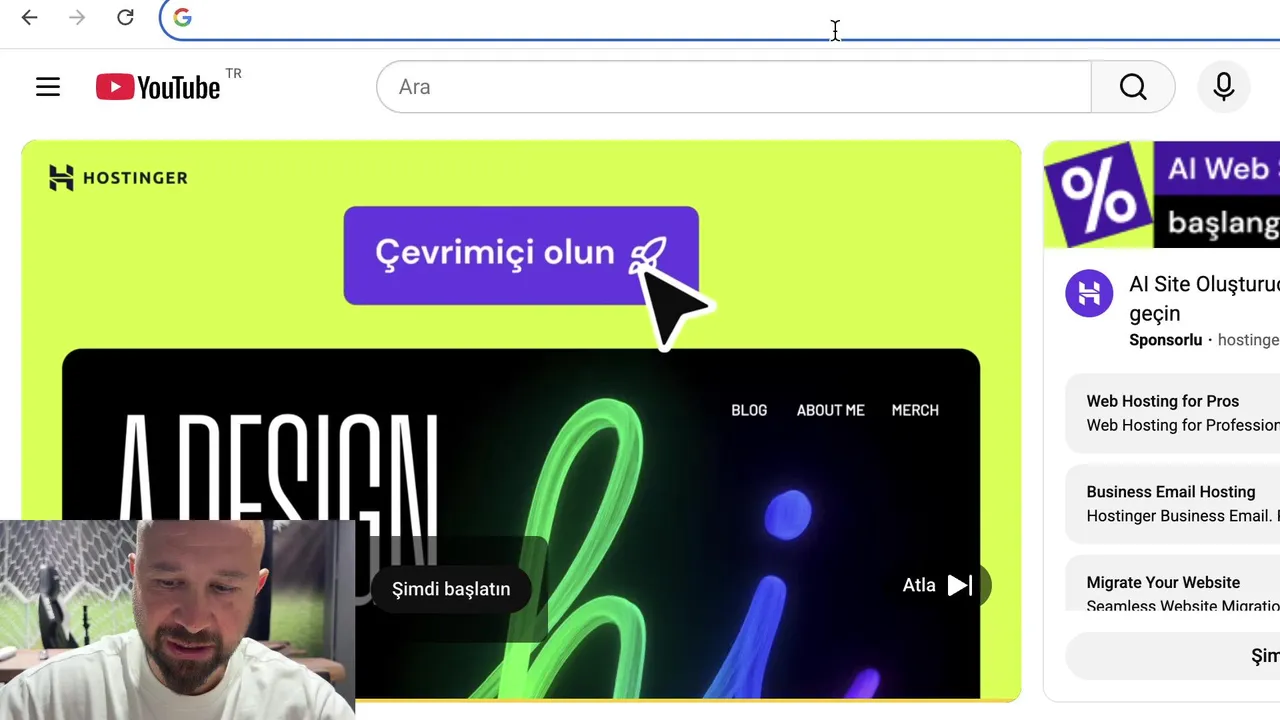Click BLOG in the ad video
This screenshot has height=720, width=1280.
click(x=749, y=410)
